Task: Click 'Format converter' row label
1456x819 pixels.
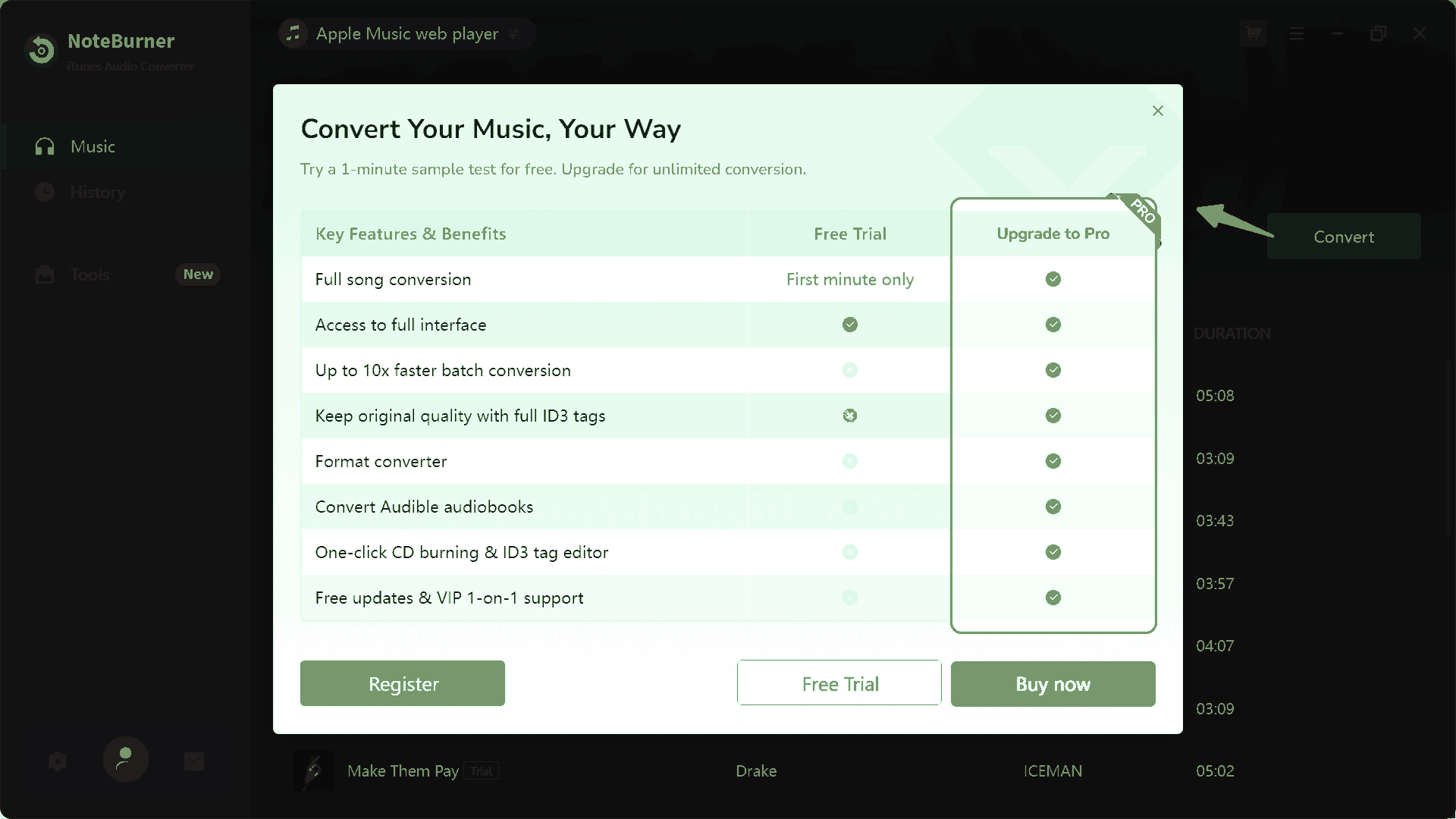Action: [381, 461]
